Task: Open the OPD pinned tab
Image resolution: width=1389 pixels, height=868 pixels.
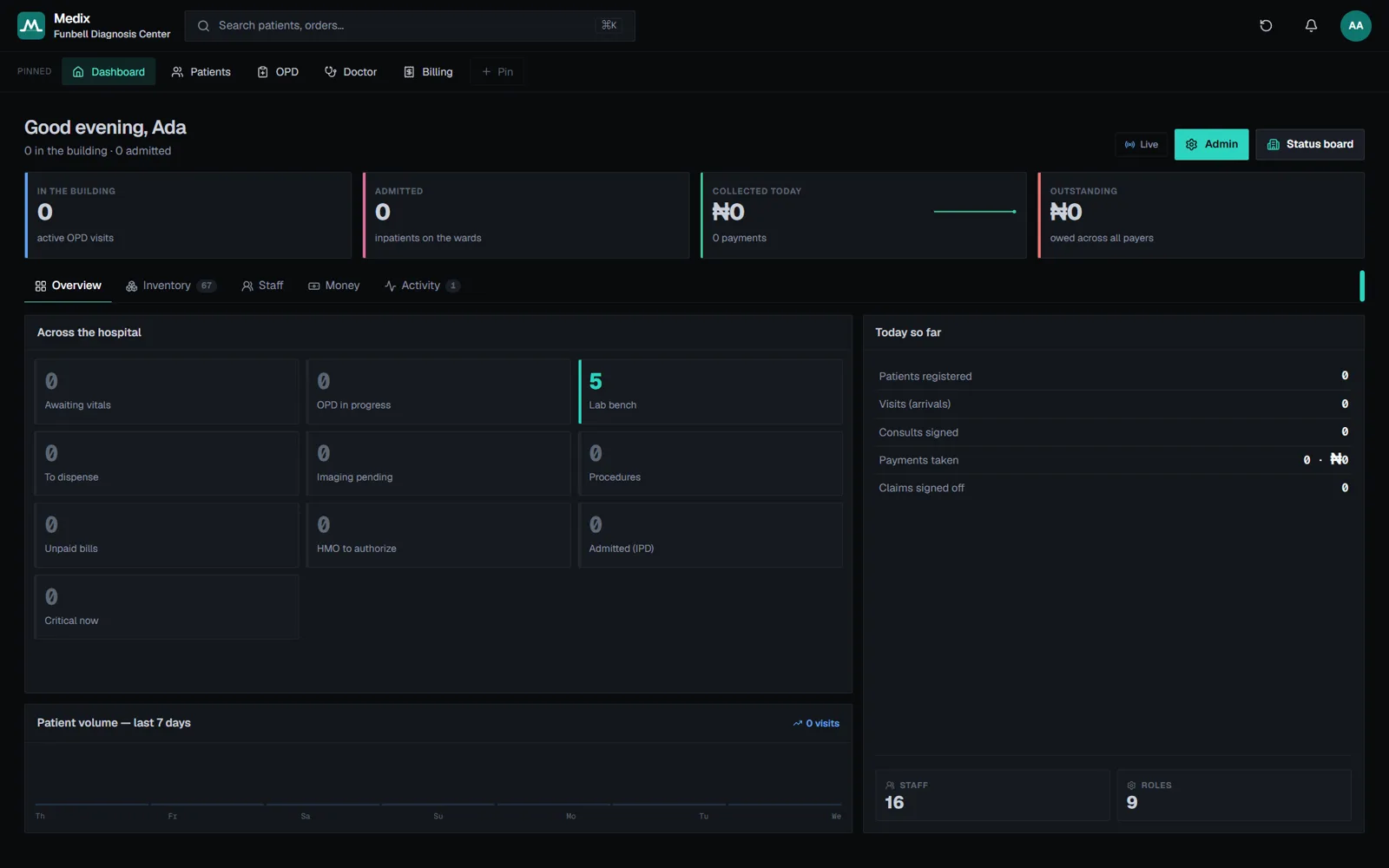Action: tap(278, 71)
